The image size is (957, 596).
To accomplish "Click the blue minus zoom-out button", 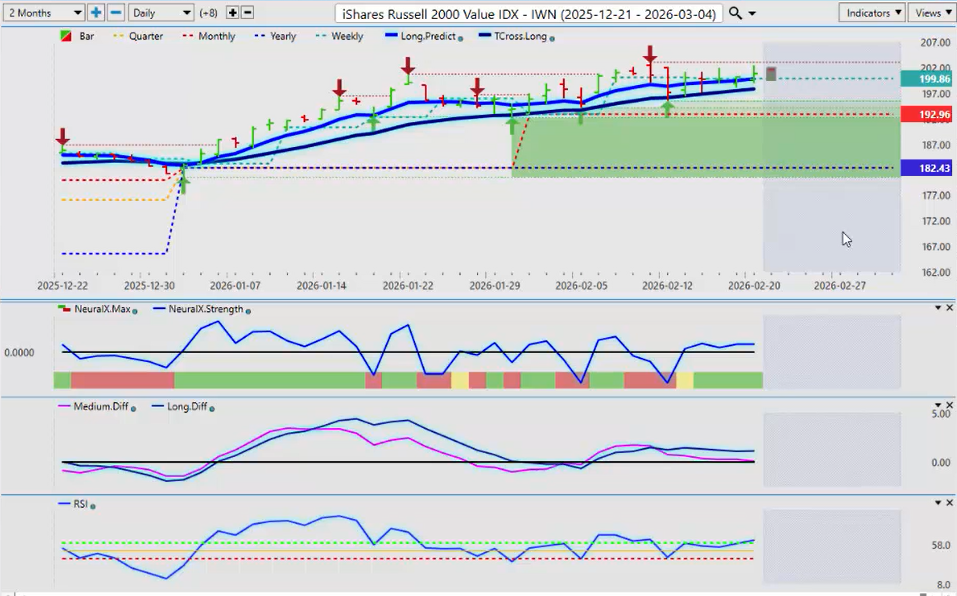I will (x=115, y=13).
